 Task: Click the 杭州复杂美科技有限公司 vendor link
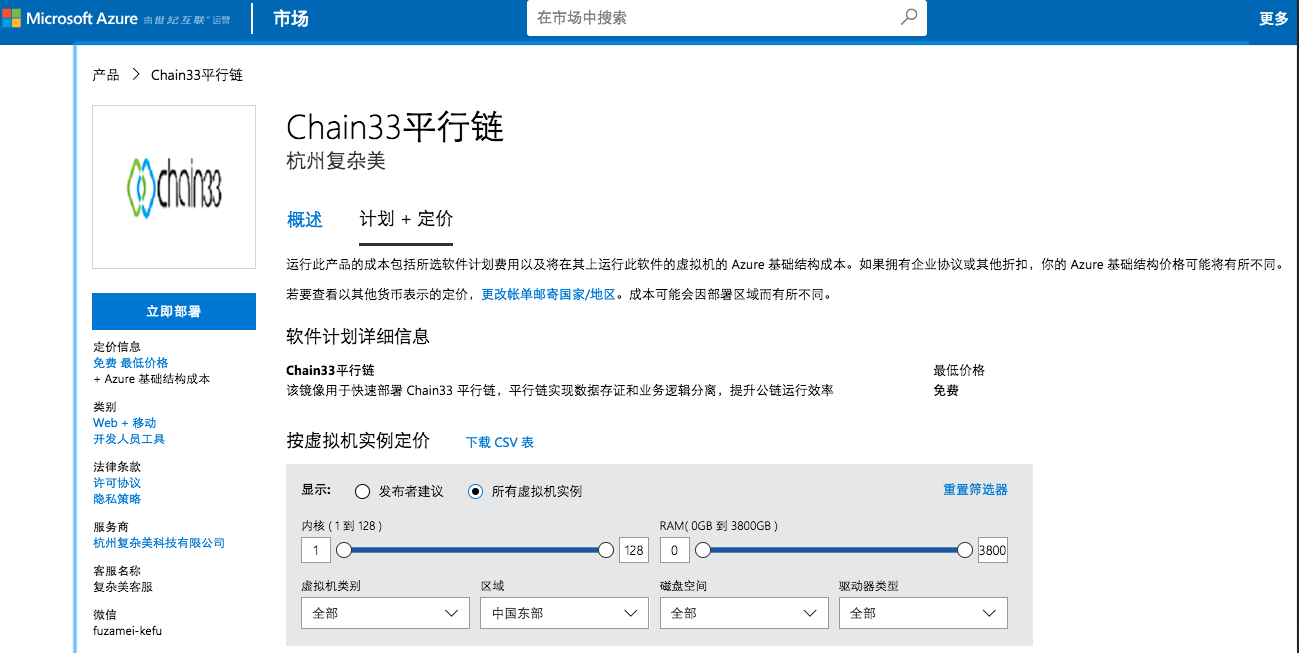pyautogui.click(x=159, y=543)
